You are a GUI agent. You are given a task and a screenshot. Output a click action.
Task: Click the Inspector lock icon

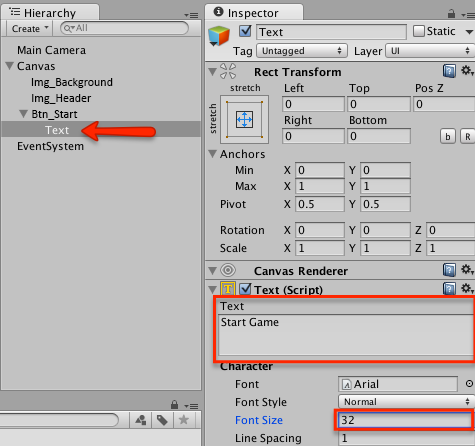(451, 13)
